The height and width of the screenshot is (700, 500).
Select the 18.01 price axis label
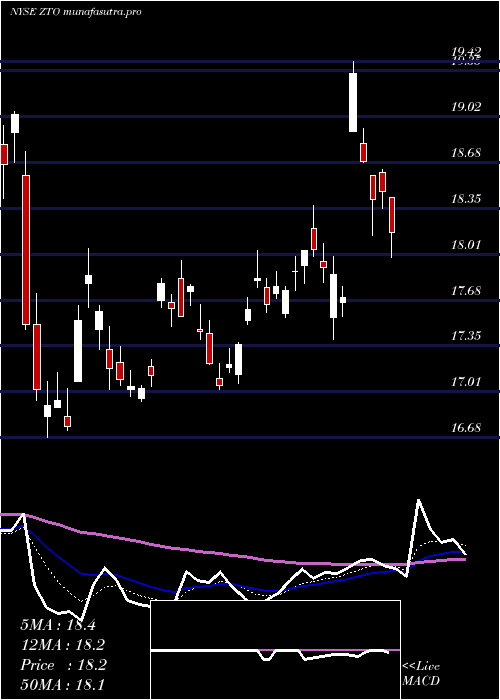click(x=466, y=245)
